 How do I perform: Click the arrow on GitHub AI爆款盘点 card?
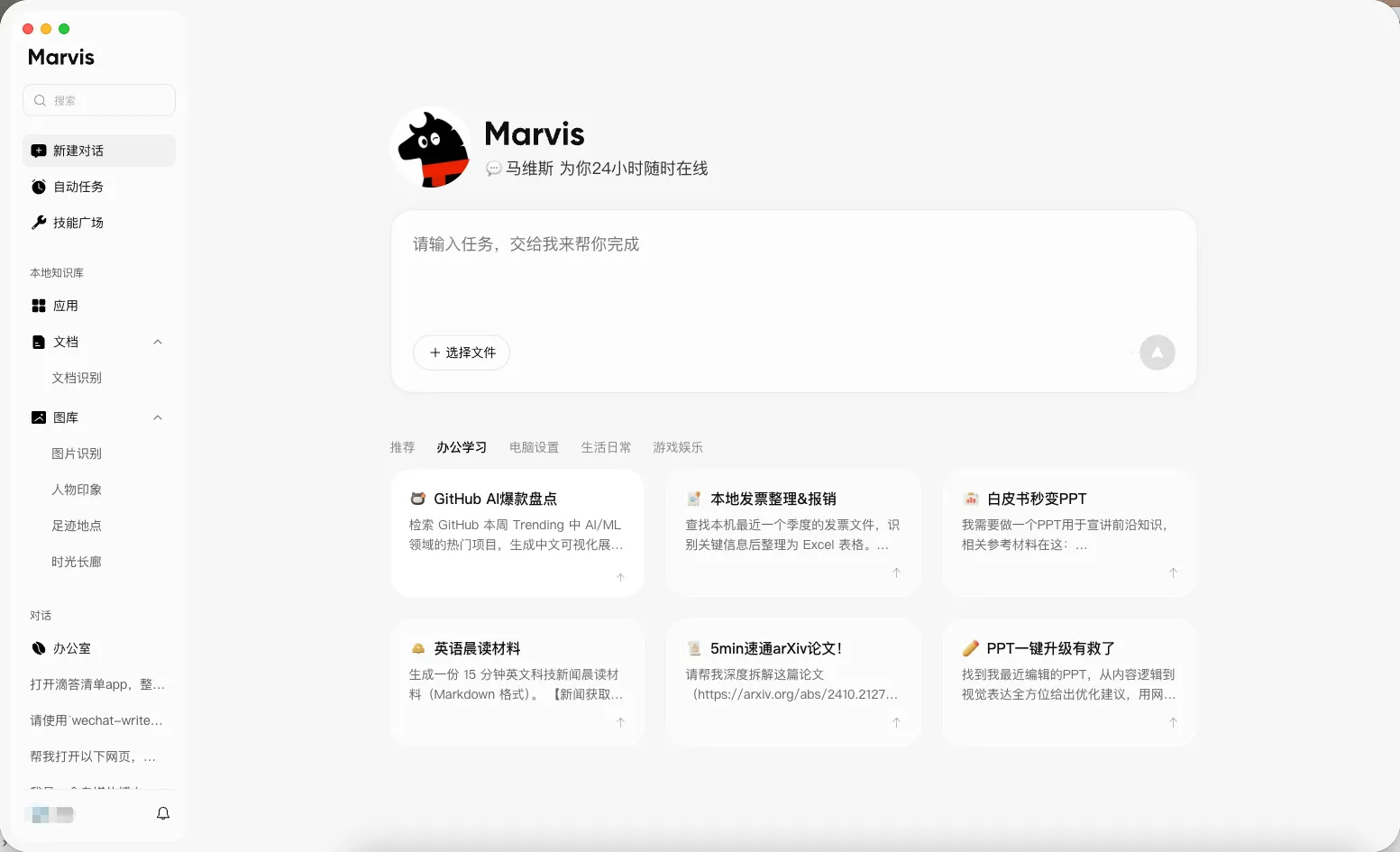tap(620, 577)
